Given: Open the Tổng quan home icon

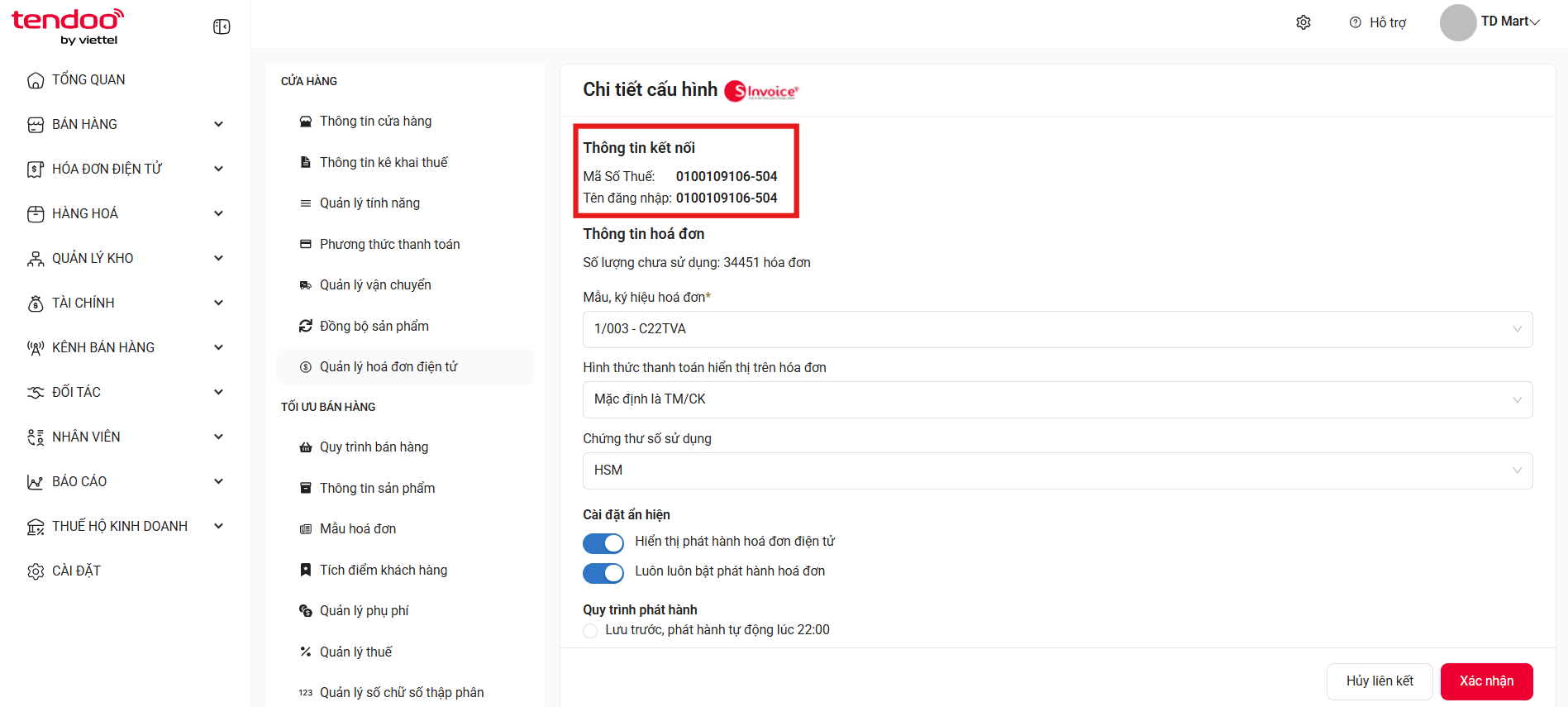Looking at the screenshot, I should (x=36, y=80).
